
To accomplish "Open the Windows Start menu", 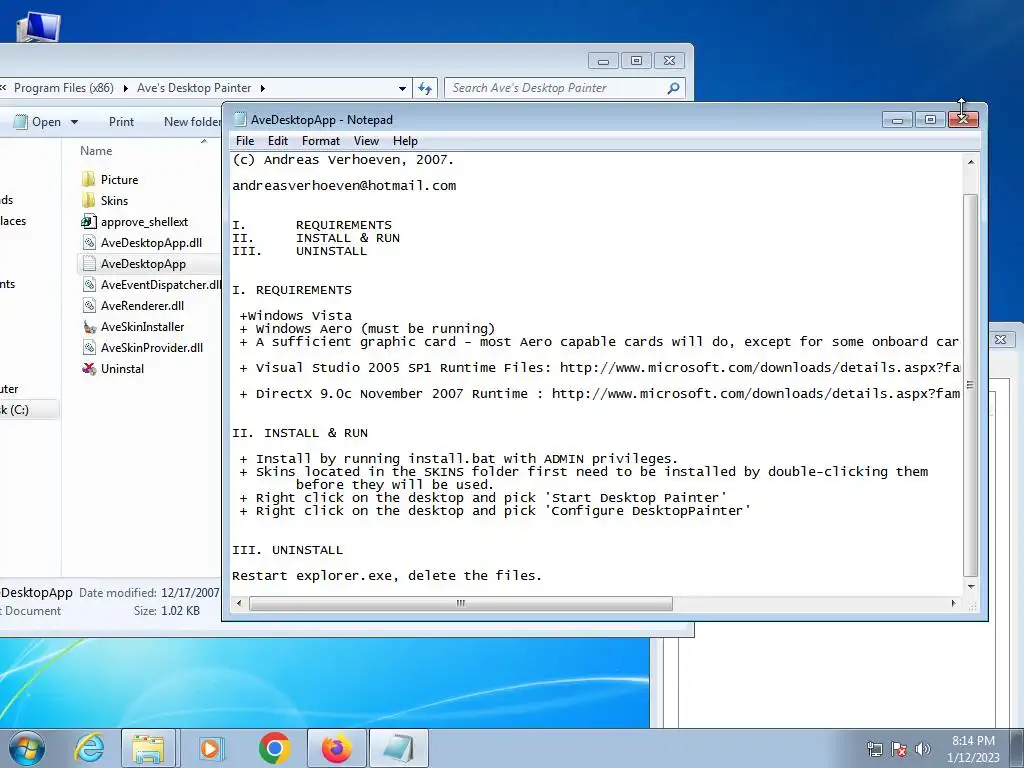I will (x=27, y=748).
